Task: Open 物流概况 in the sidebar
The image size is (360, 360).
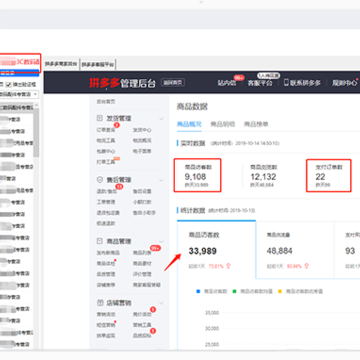Action: pyautogui.click(x=142, y=141)
